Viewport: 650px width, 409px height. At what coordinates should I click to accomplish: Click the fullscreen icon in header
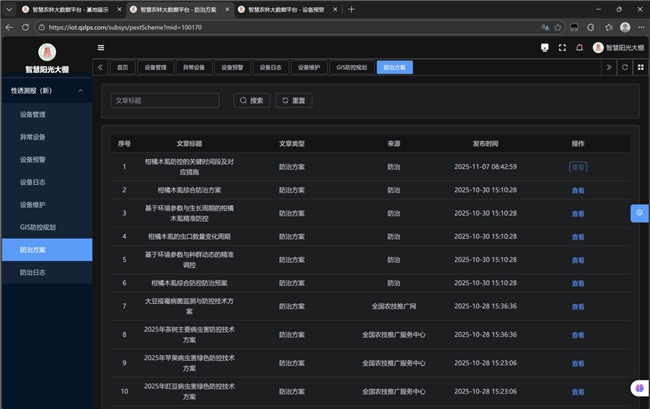coord(562,47)
